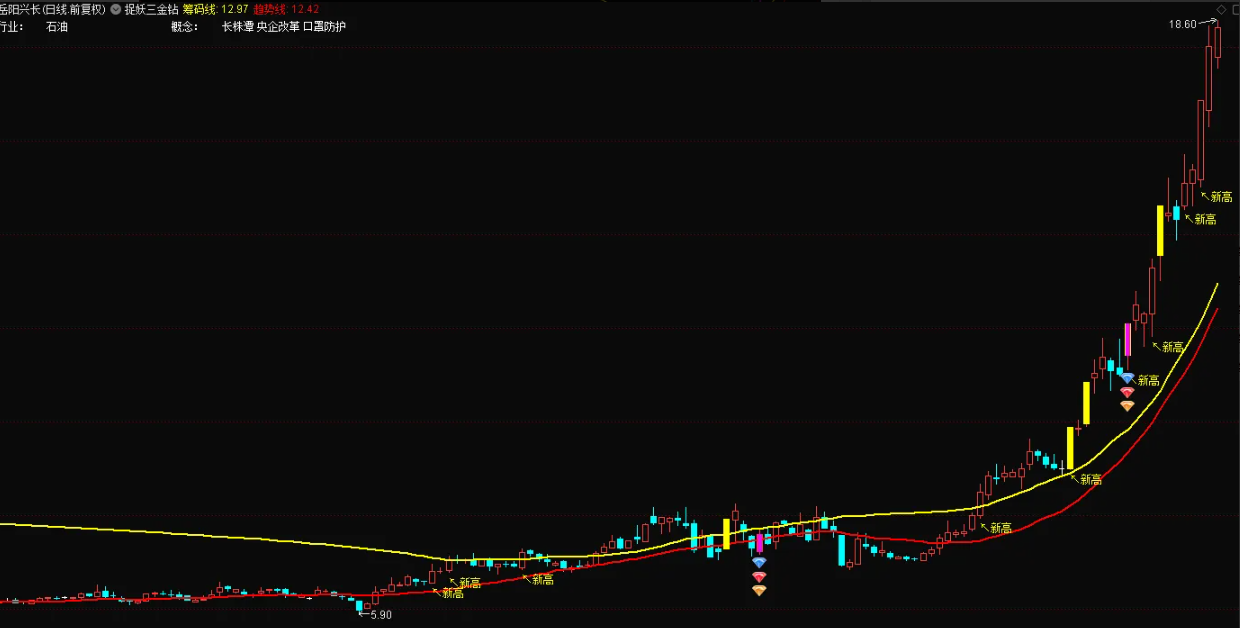
Task: Open the 央企改革 concept link
Action: [x=278, y=26]
